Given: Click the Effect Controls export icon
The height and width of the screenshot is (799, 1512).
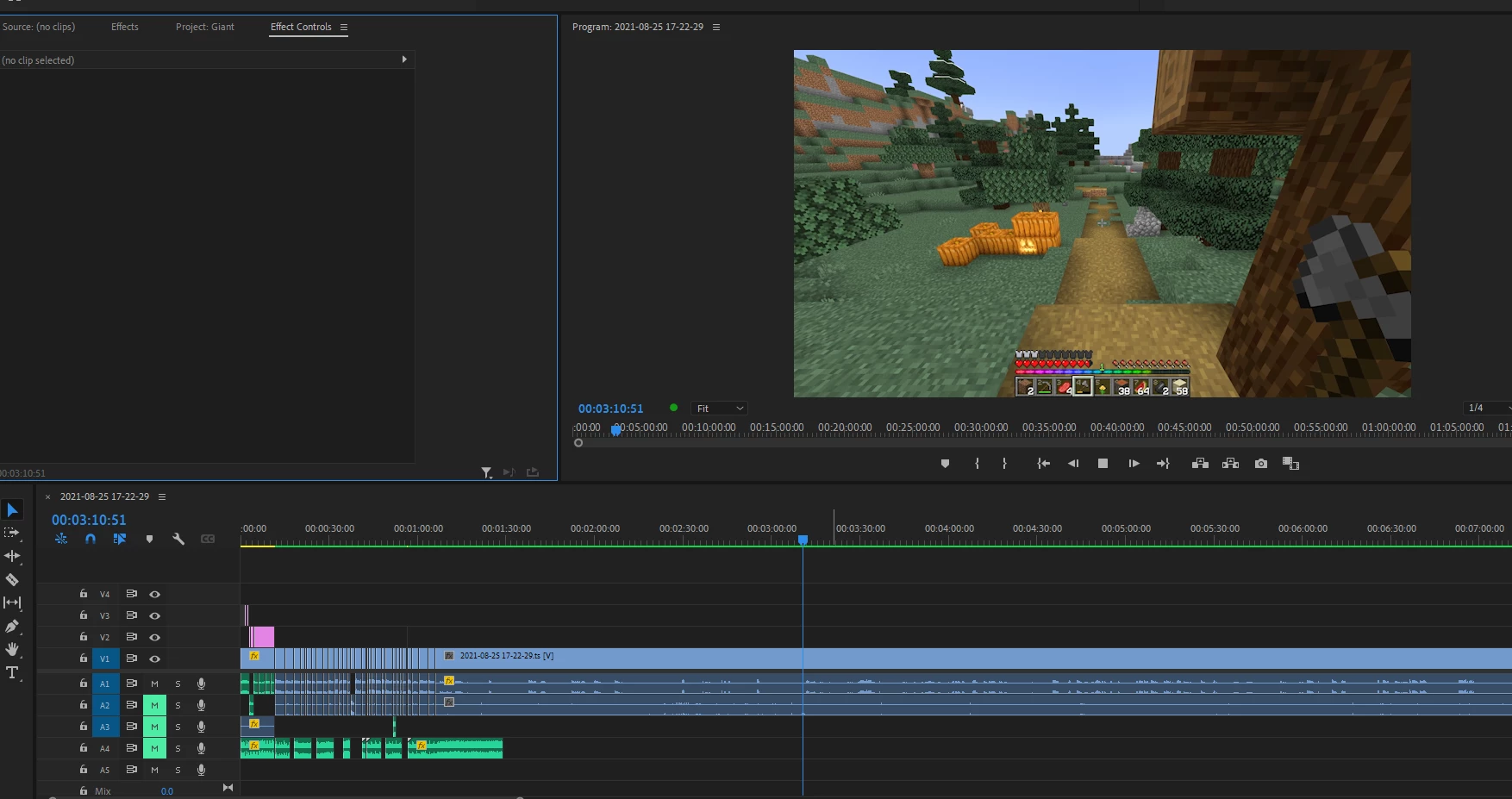Looking at the screenshot, I should click(533, 472).
